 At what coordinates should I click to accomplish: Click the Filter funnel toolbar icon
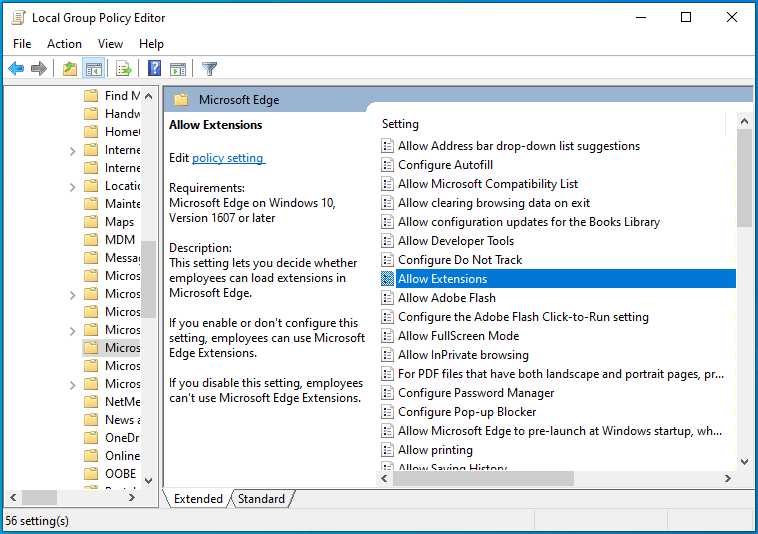click(209, 69)
